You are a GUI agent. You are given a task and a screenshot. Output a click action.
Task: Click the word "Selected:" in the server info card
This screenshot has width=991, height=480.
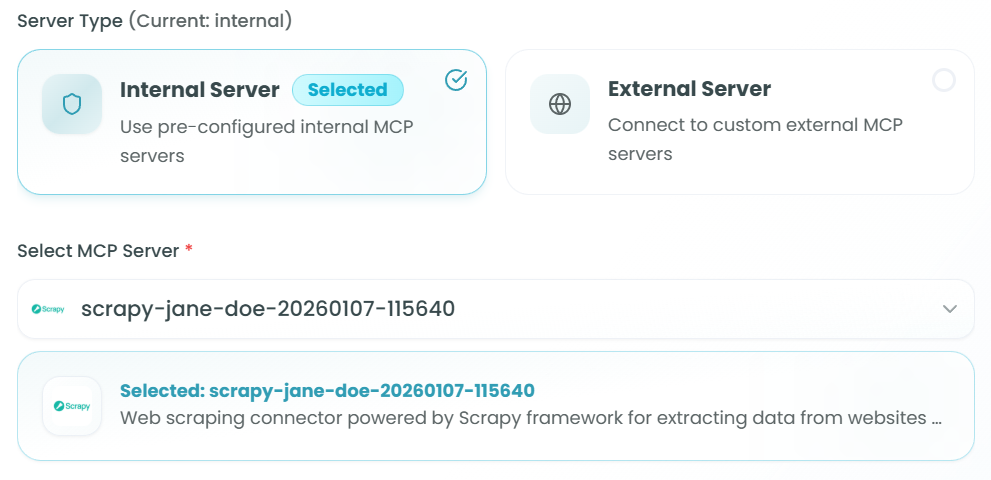[x=162, y=391]
